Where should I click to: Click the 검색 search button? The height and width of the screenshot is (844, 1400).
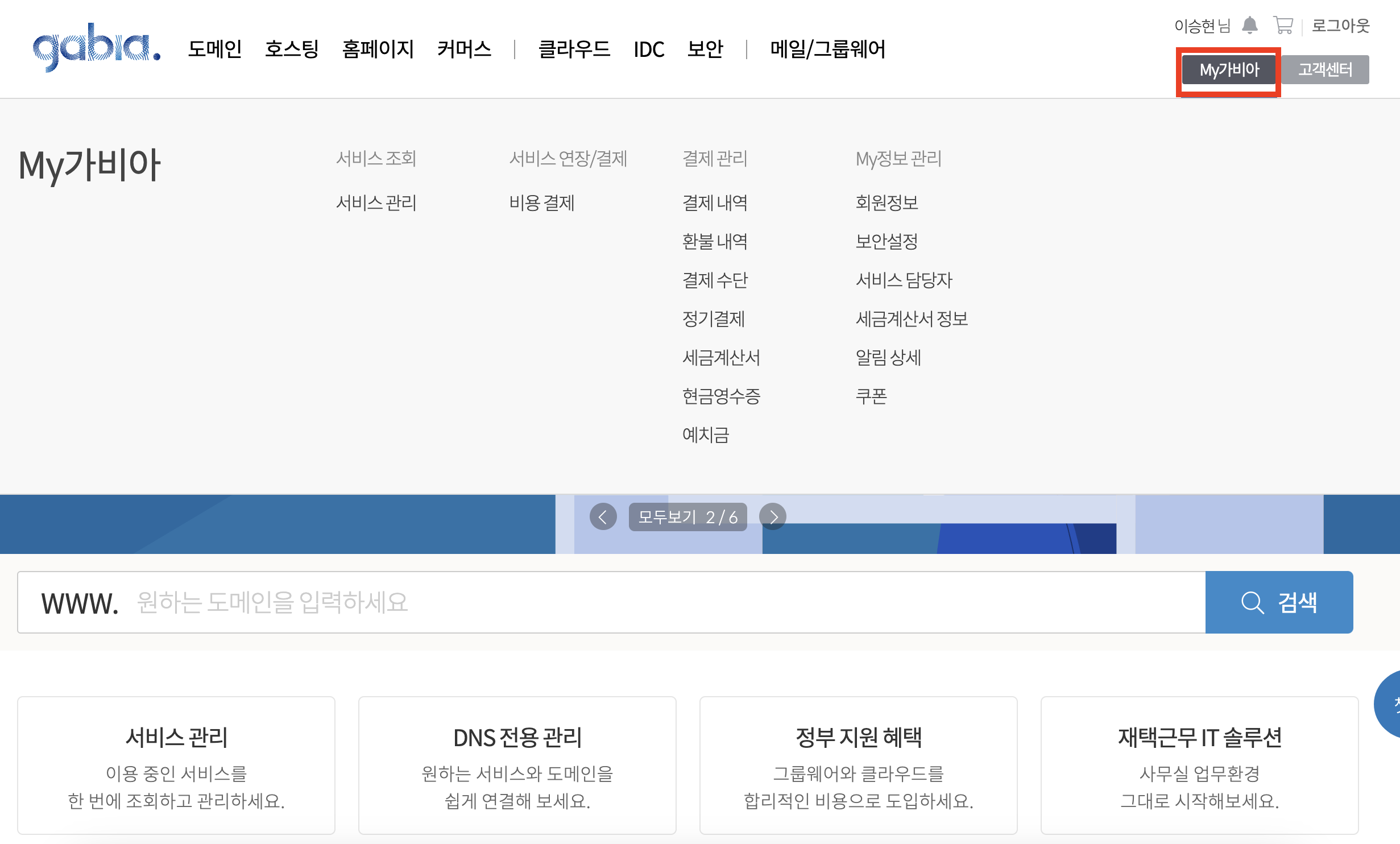pyautogui.click(x=1278, y=602)
